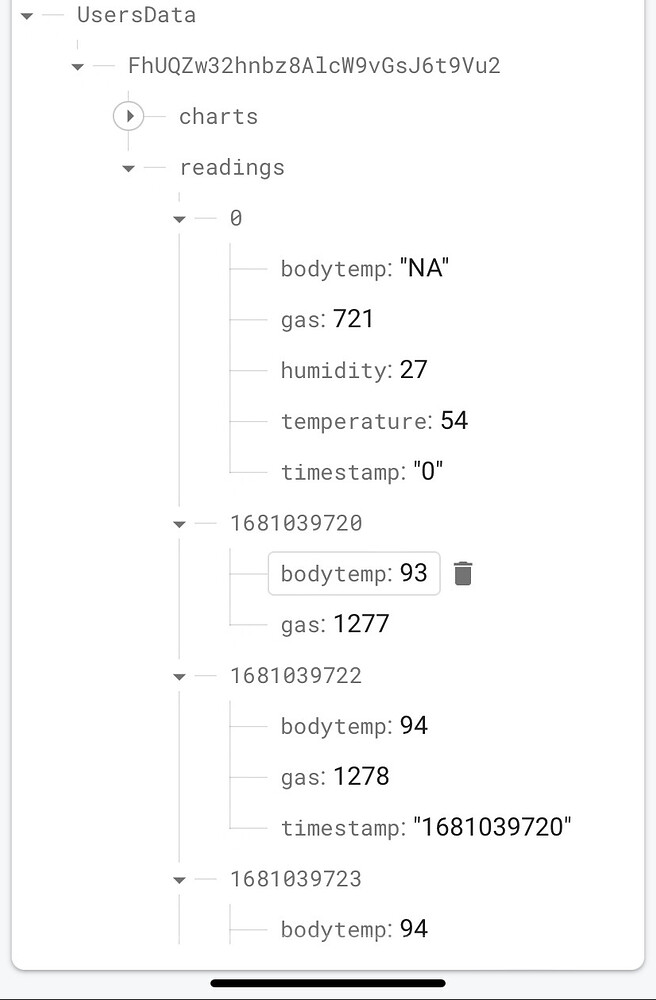656x1000 pixels.
Task: Tap the home indicator bar at screen bottom
Action: click(328, 983)
